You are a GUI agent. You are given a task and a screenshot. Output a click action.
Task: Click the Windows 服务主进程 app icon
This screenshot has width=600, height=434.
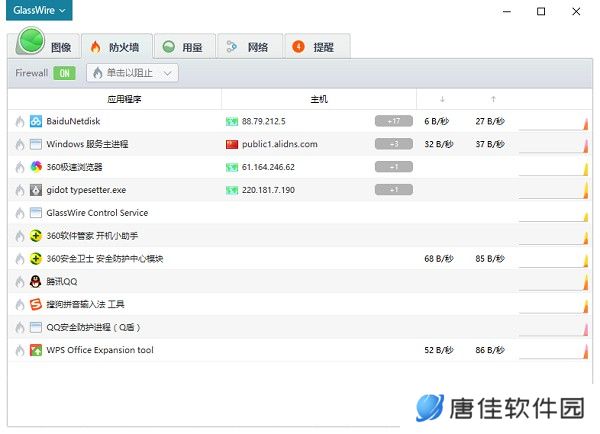36,144
